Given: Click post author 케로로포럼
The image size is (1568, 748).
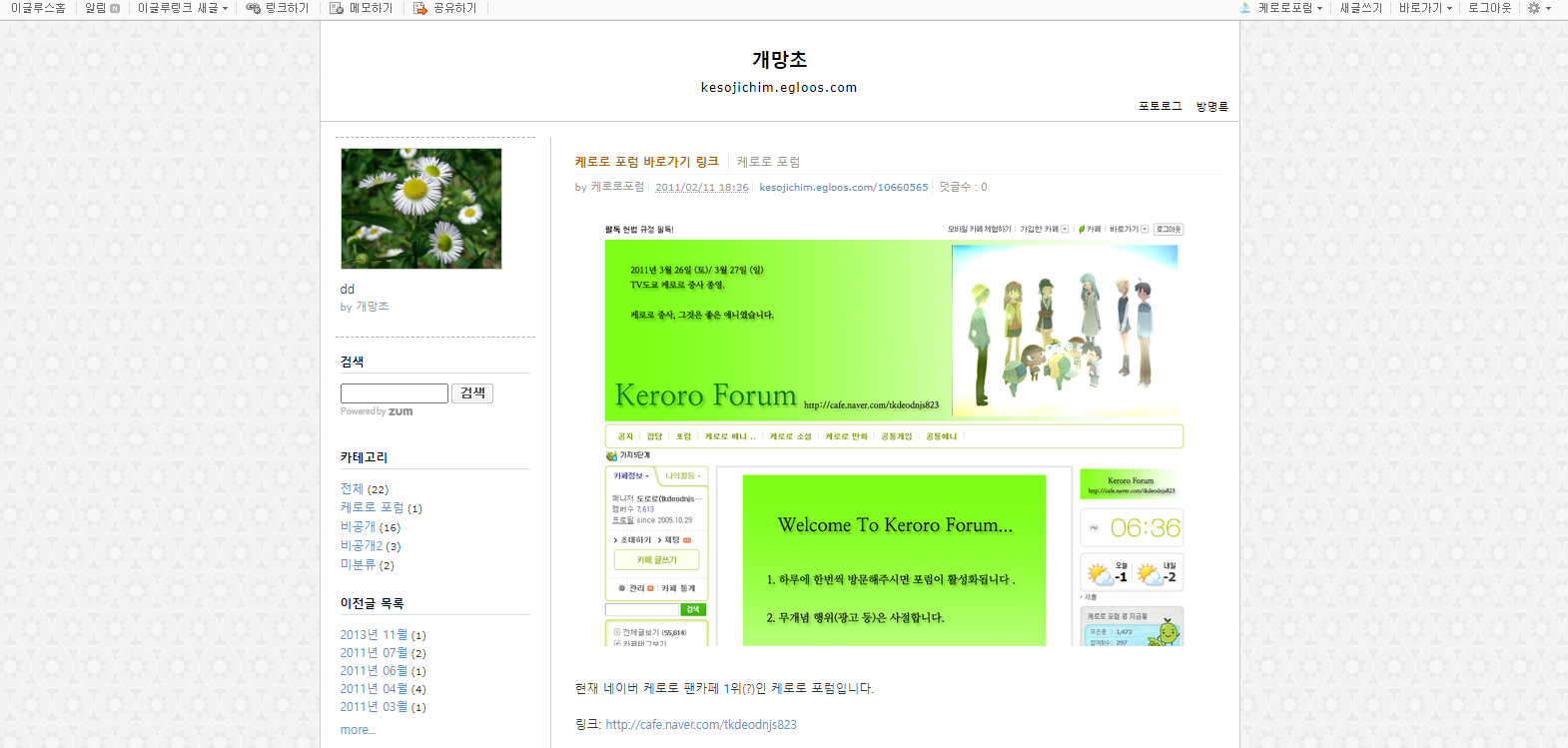Looking at the screenshot, I should (617, 187).
